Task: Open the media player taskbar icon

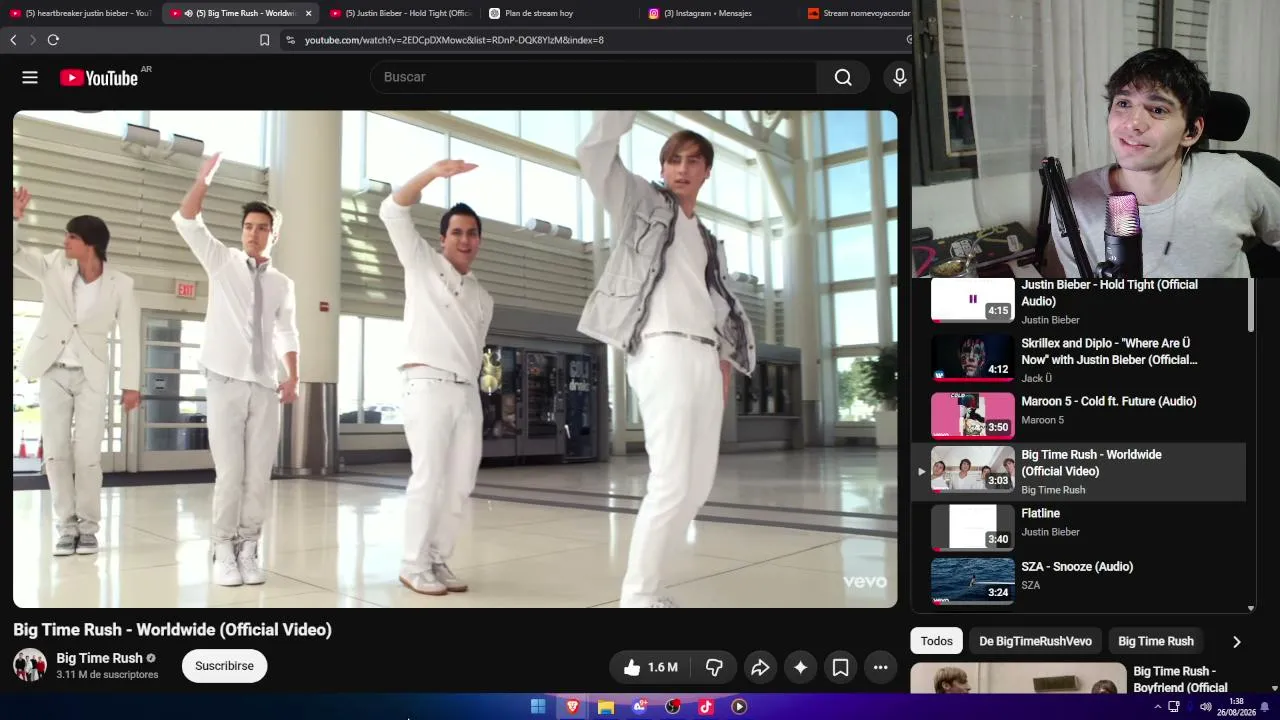Action: point(739,707)
